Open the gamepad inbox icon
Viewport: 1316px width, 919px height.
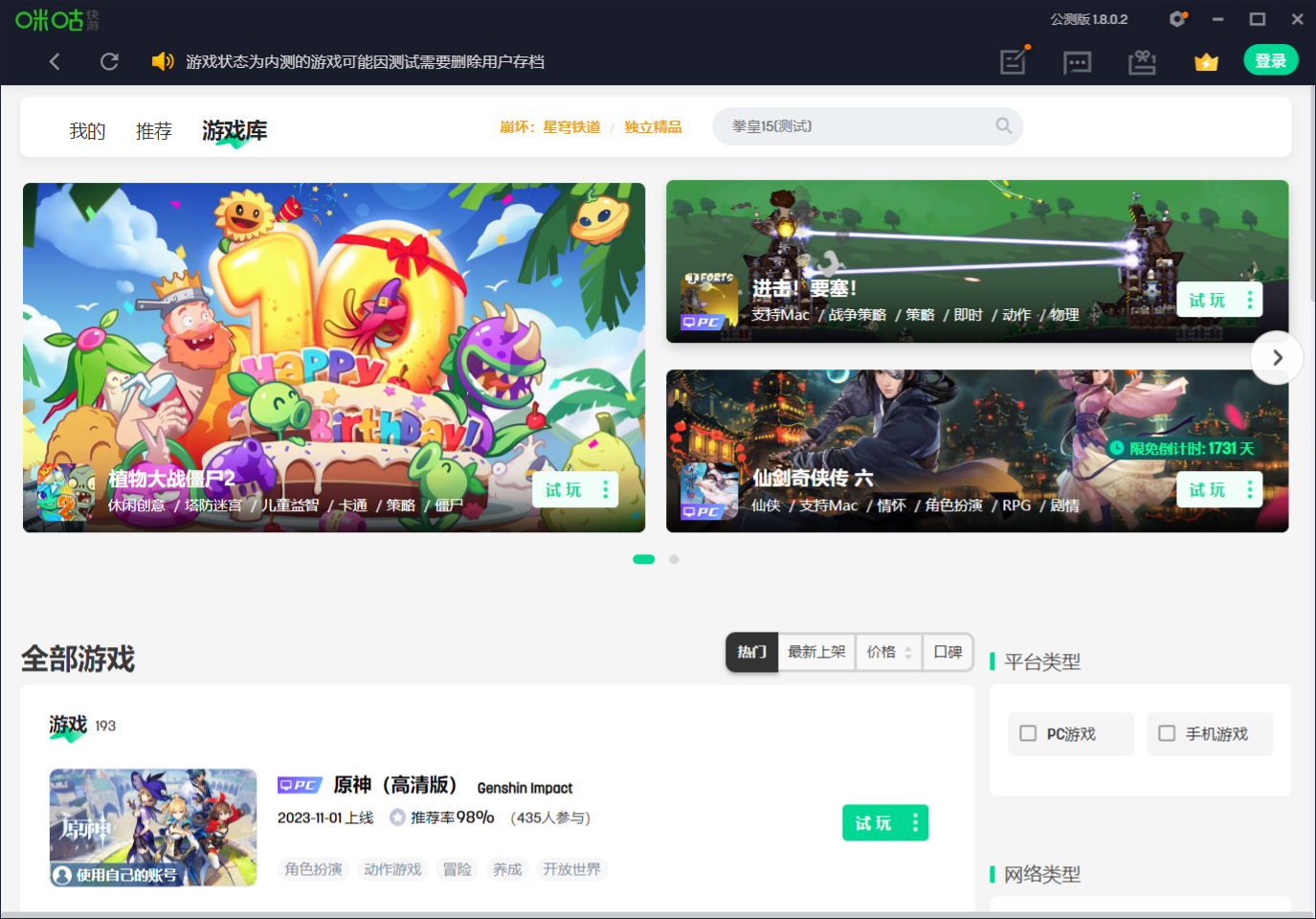(x=1142, y=62)
